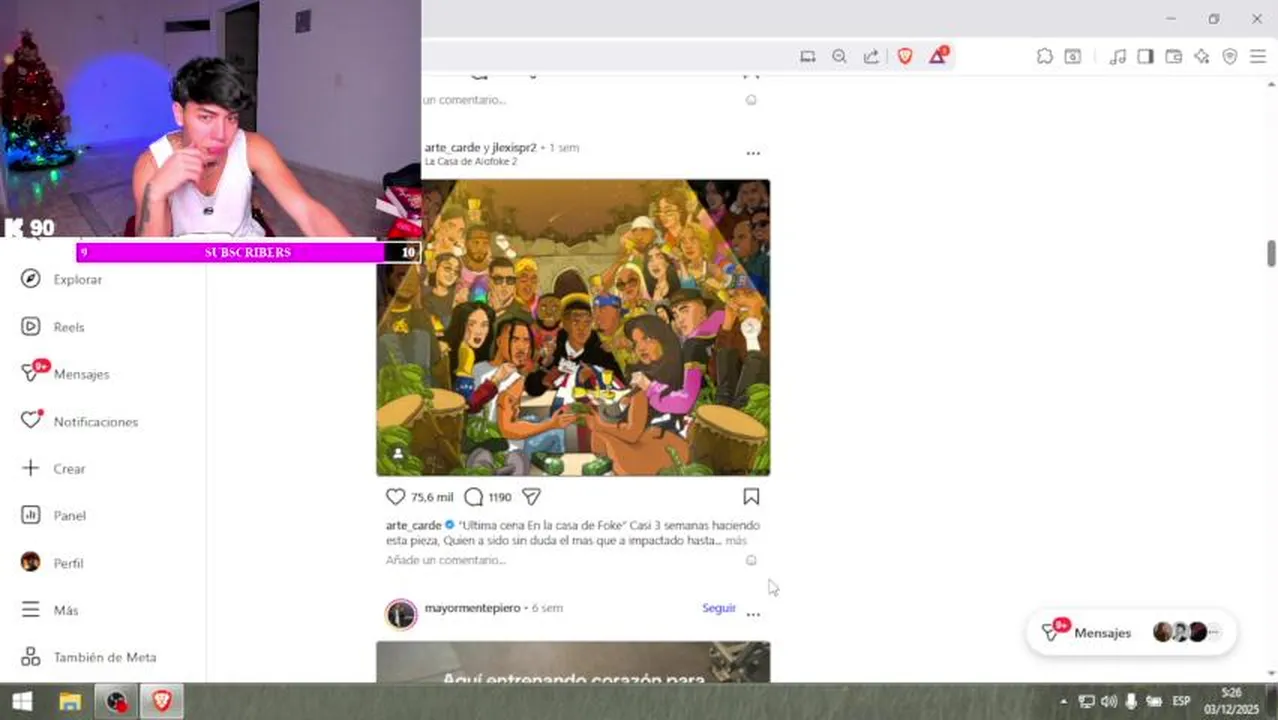Save the arte_carde post with bookmark icon
Image resolution: width=1278 pixels, height=720 pixels.
751,497
